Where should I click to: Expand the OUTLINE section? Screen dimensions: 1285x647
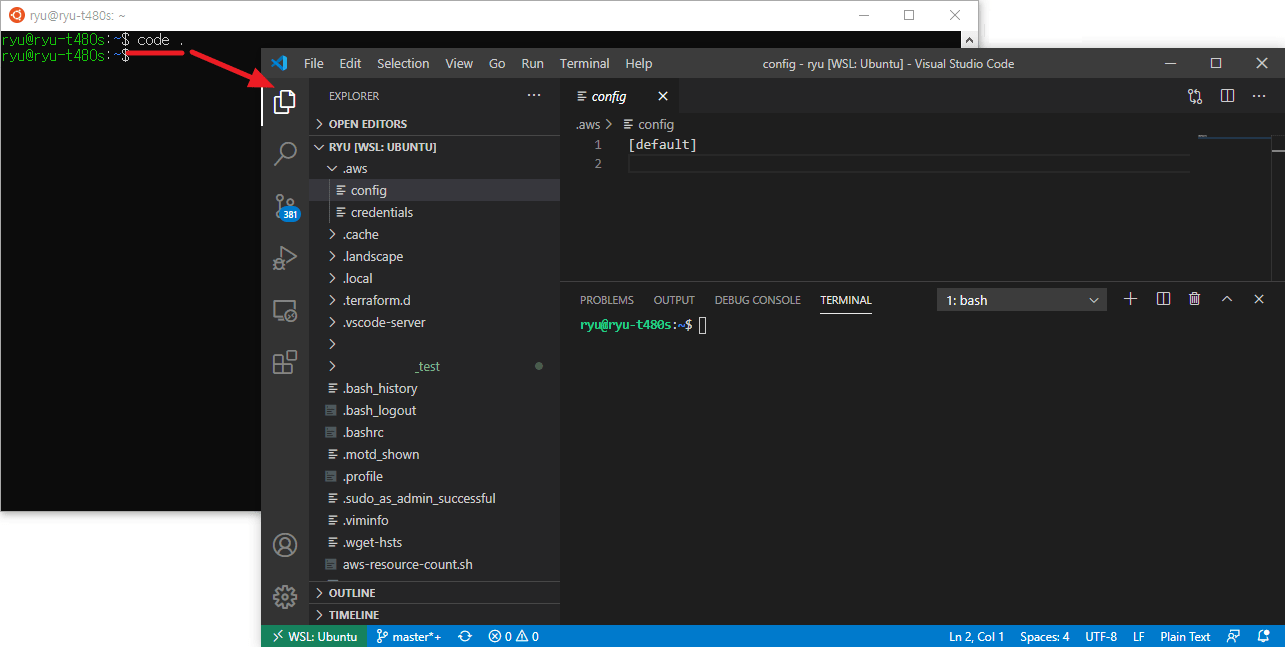click(x=435, y=593)
